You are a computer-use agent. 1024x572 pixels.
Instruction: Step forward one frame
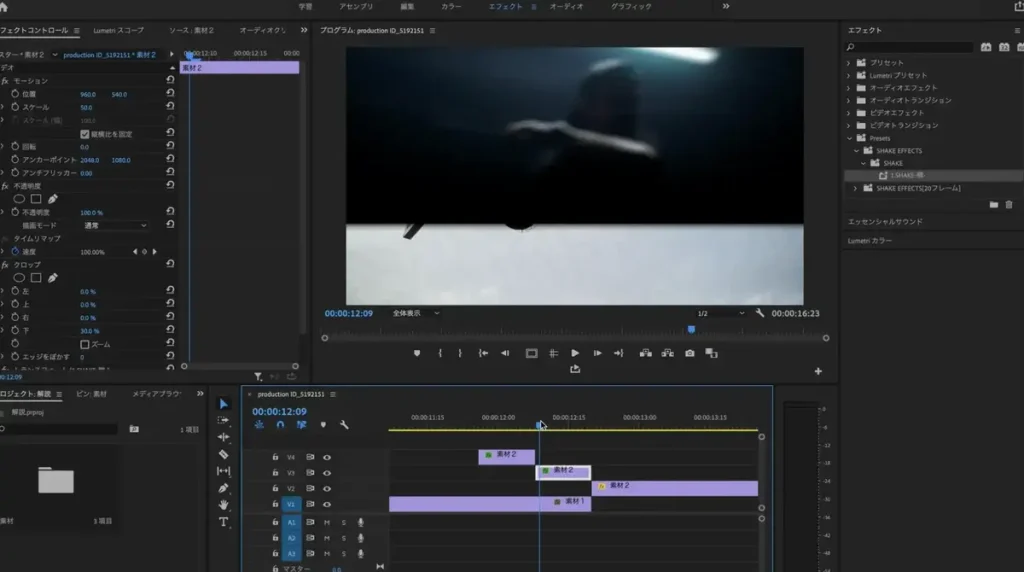597,353
